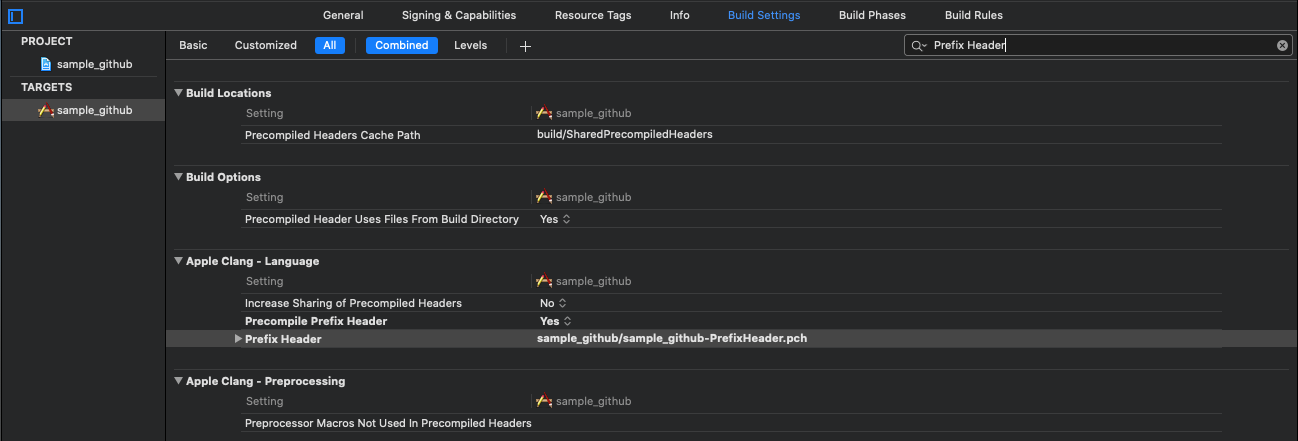Switch to Signing & Capabilities tab
1298x441 pixels.
459,15
